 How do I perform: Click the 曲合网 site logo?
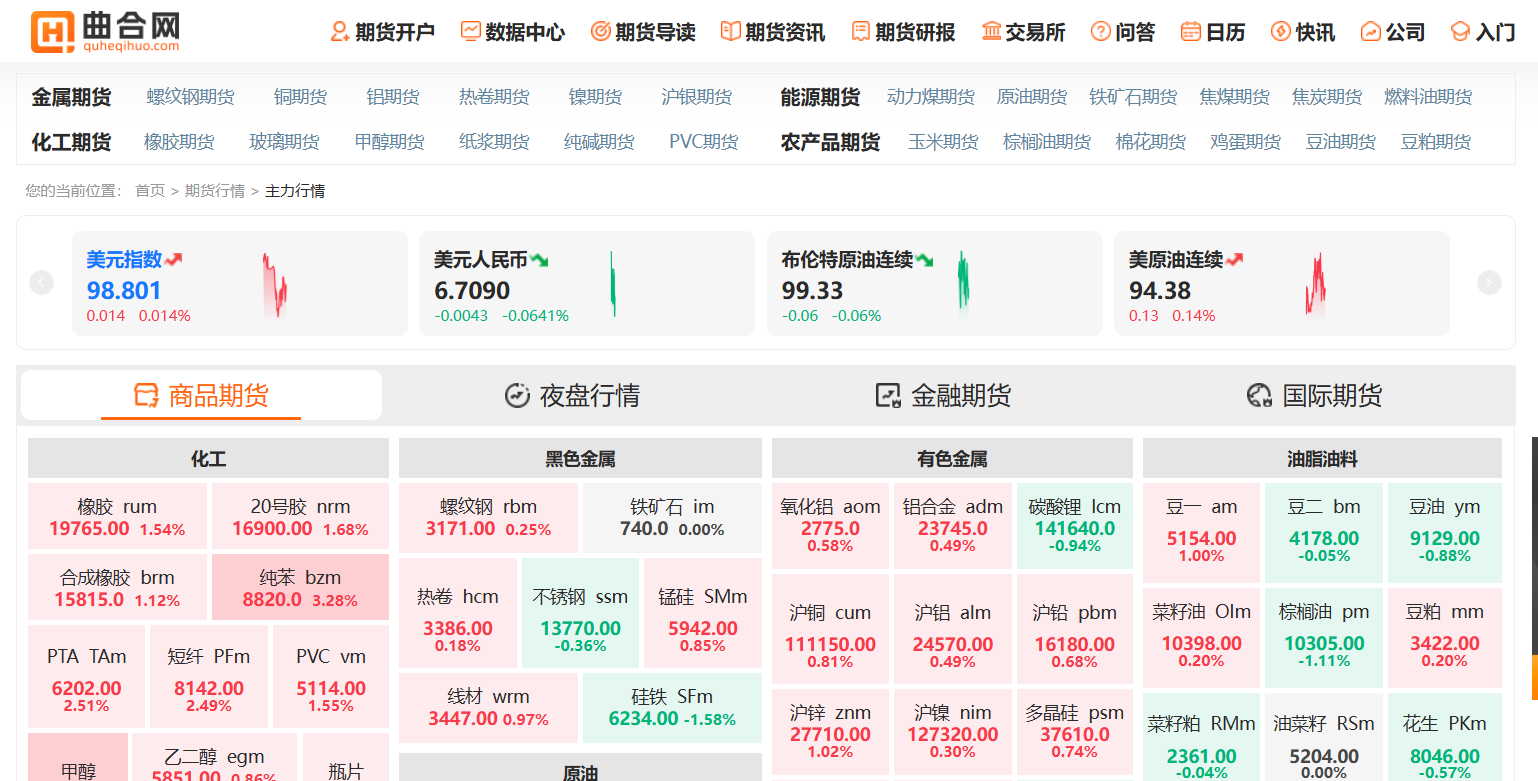click(x=105, y=32)
